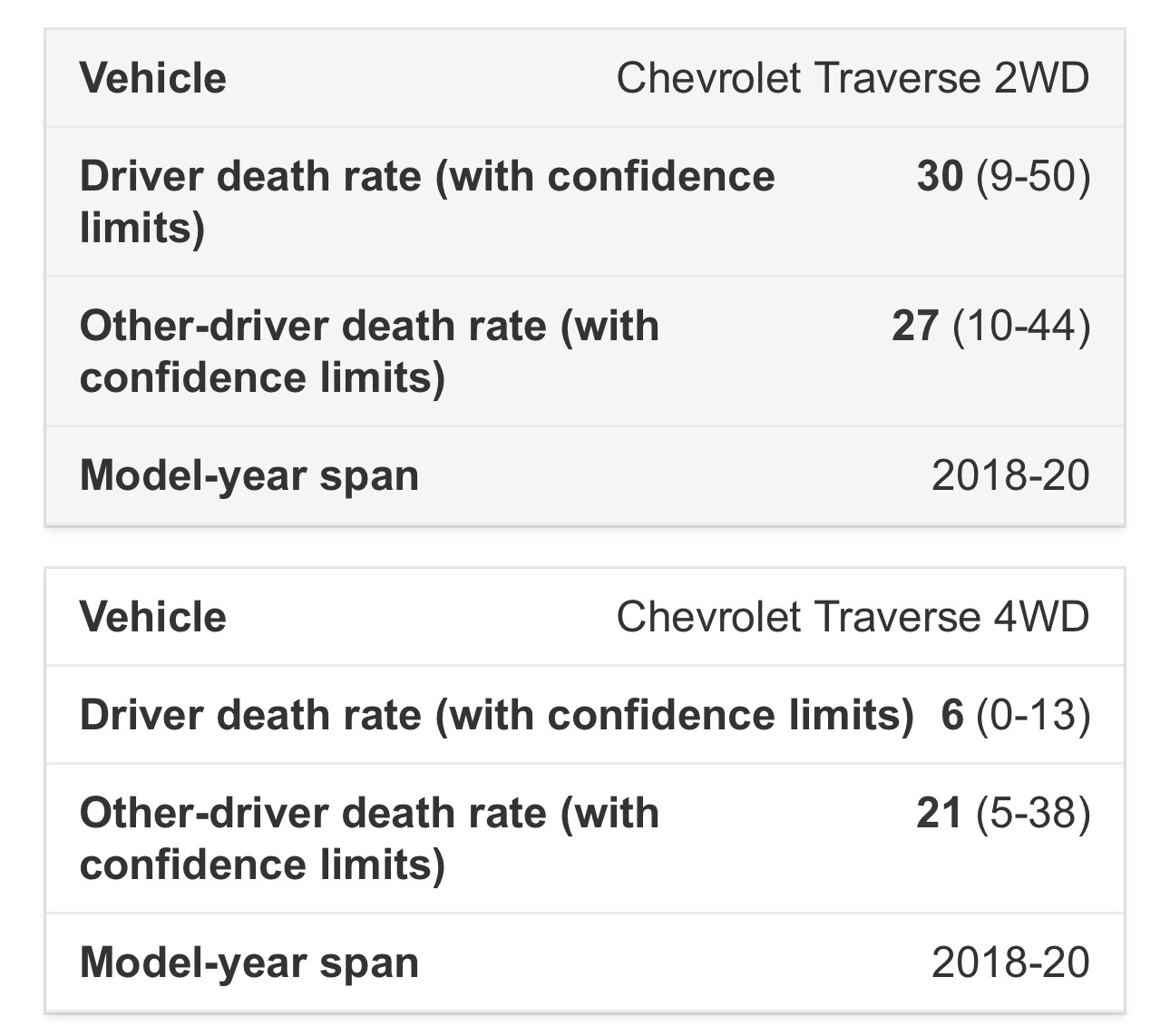Image resolution: width=1170 pixels, height=1036 pixels.
Task: Click the (0-13) confidence limits text
Action: click(x=1033, y=716)
